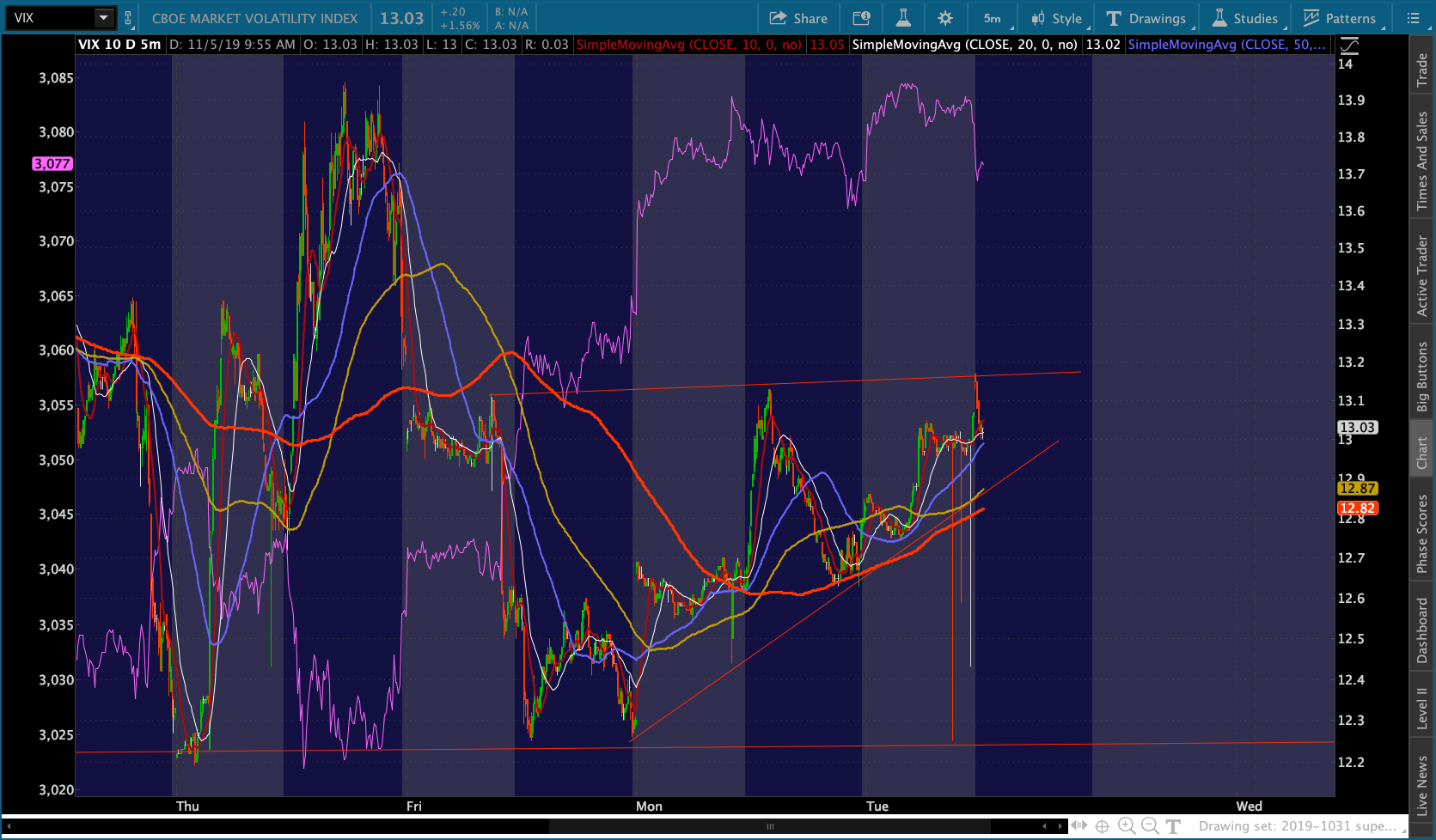Click the zoom in magnifier icon
Viewport: 1436px width, 840px height.
(x=1127, y=826)
